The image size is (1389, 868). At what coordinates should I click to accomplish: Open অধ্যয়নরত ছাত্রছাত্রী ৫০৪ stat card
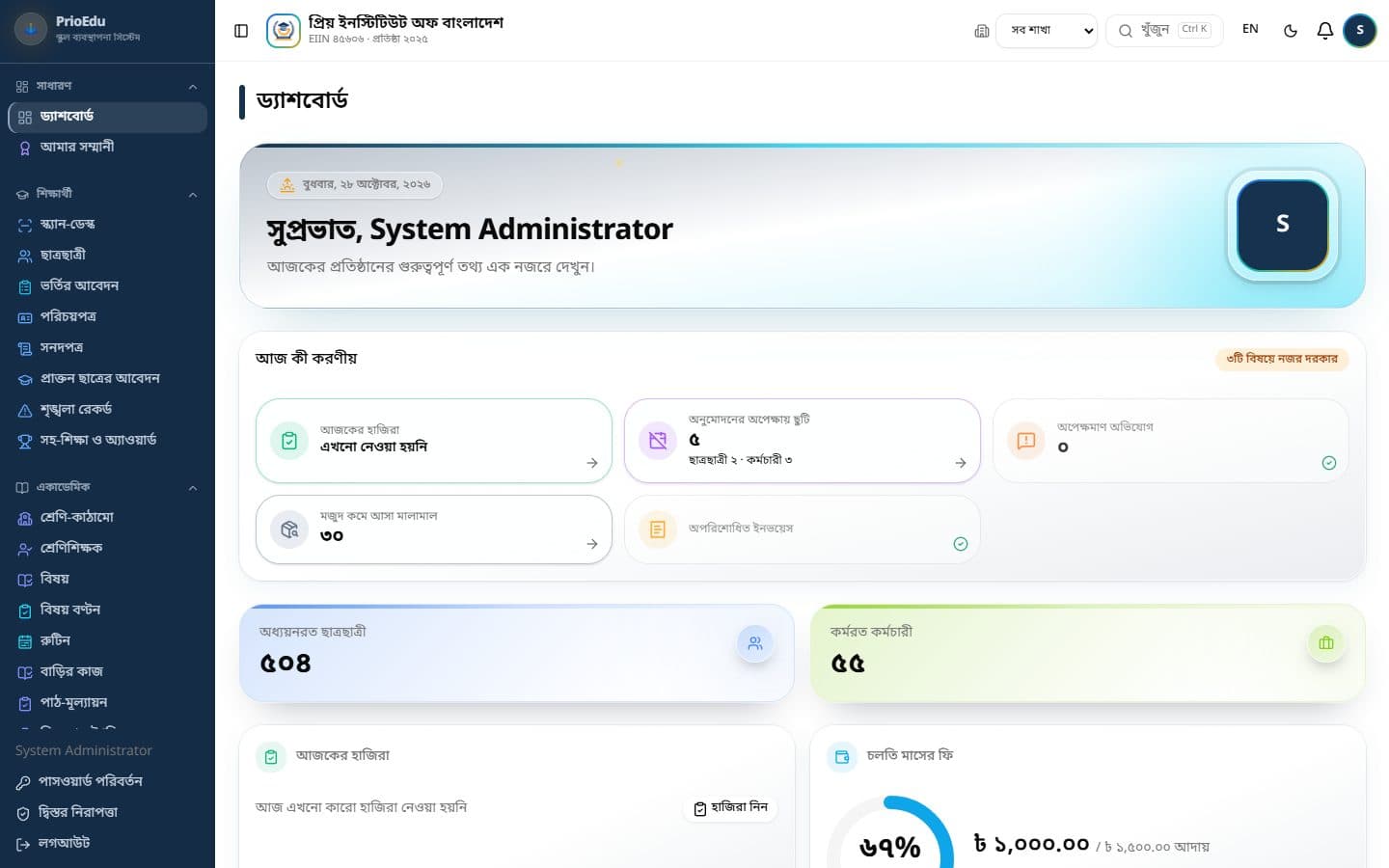517,653
